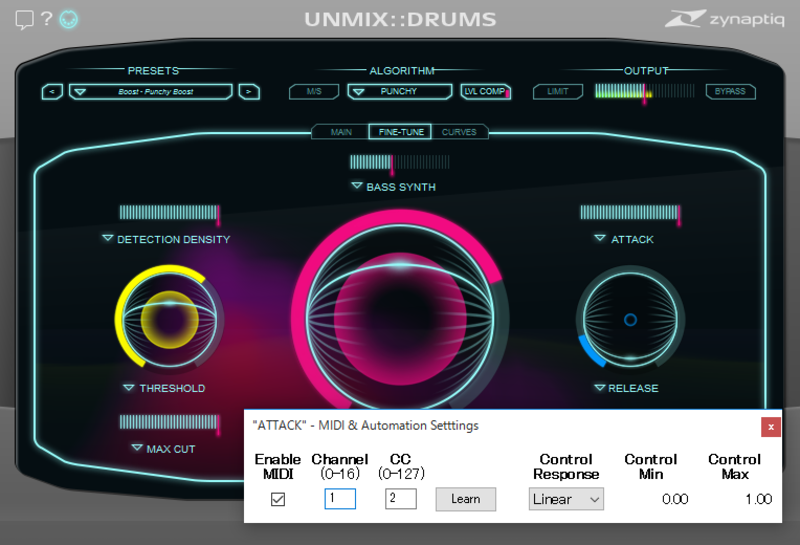Open the PUNCHY algorithm dropdown
This screenshot has width=800, height=545.
399,91
